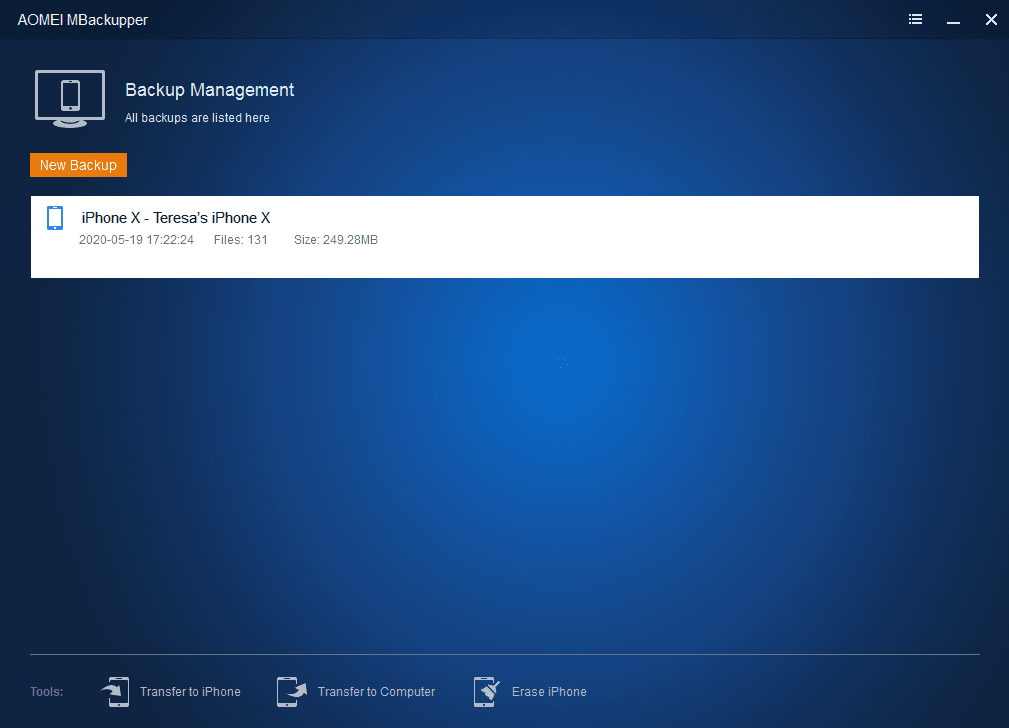Click the Transfer to Computer icon
This screenshot has width=1009, height=728.
click(292, 692)
